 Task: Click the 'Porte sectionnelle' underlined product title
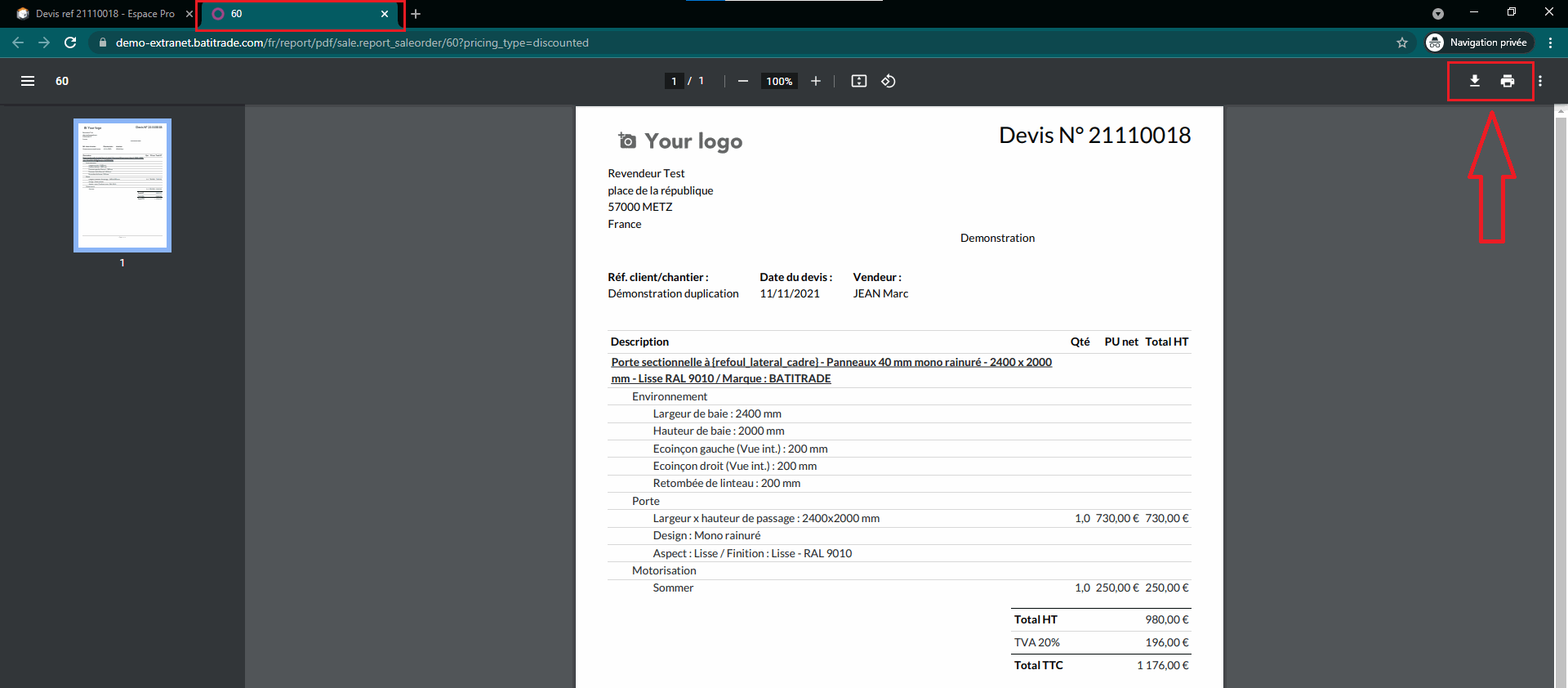(831, 370)
